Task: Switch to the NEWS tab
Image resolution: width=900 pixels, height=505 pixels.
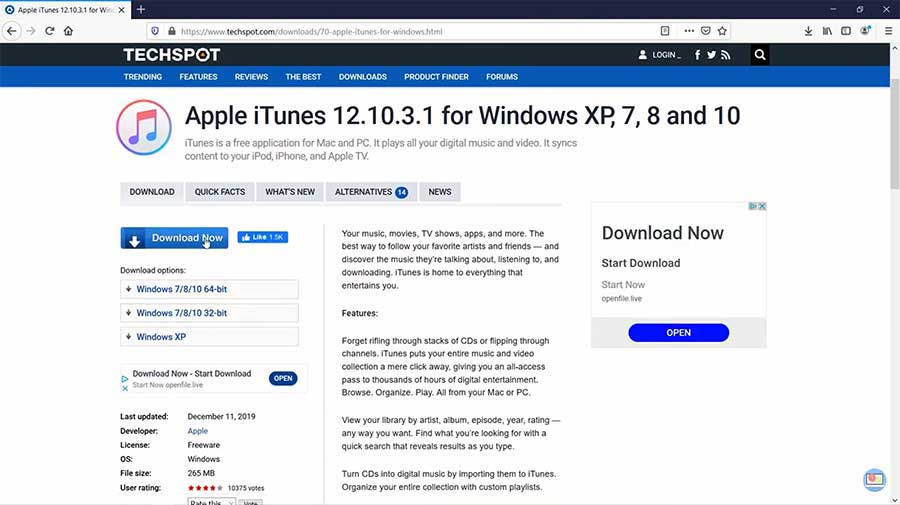Action: click(x=440, y=192)
